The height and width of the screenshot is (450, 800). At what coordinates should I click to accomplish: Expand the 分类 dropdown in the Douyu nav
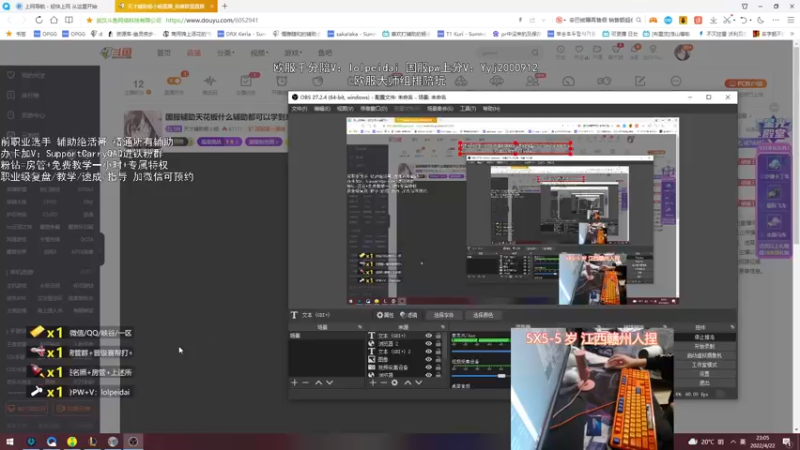tap(226, 53)
